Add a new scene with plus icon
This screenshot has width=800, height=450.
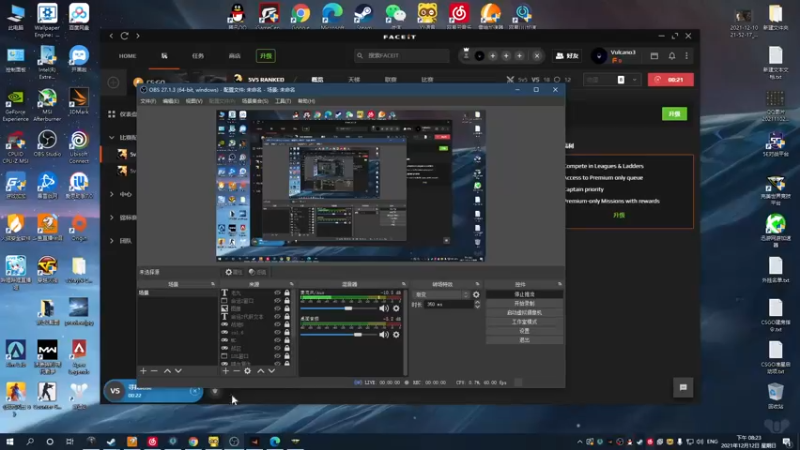pyautogui.click(x=143, y=371)
